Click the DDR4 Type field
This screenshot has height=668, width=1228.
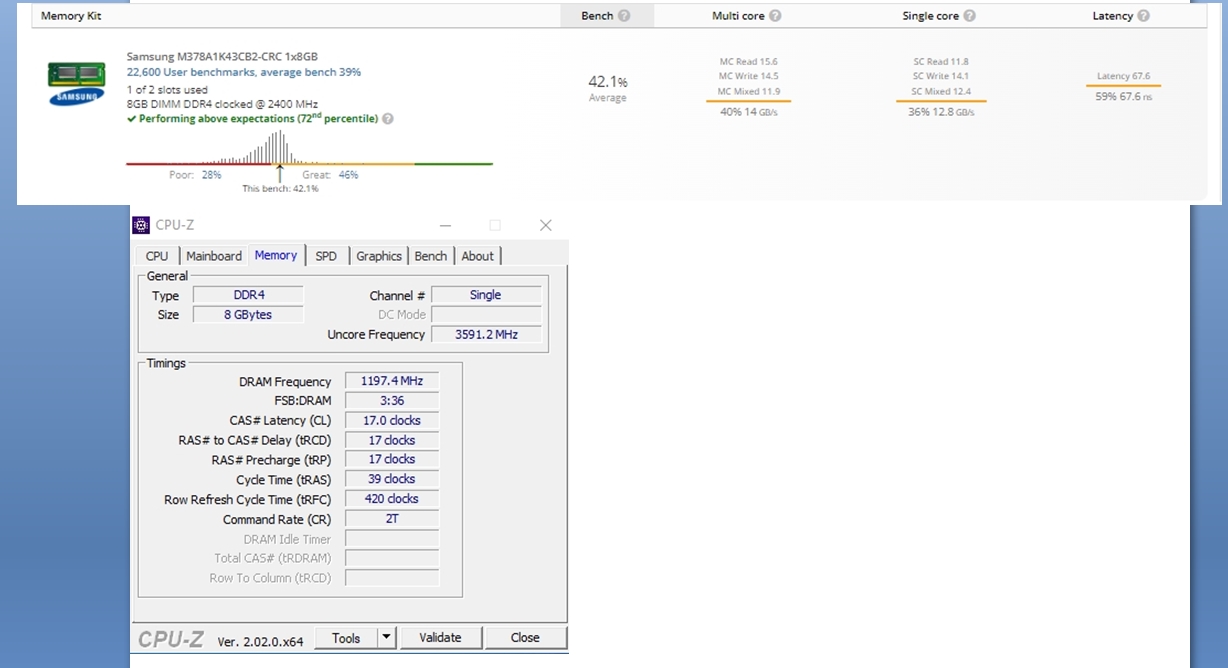coord(248,295)
